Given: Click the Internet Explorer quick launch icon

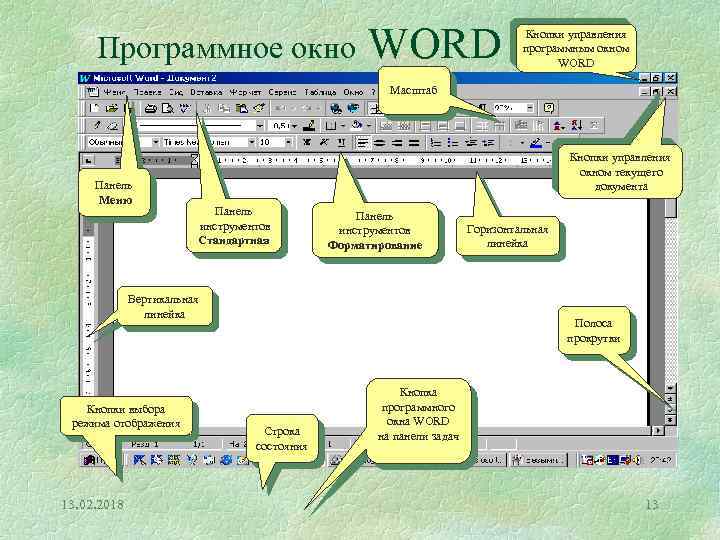Looking at the screenshot, I should click(225, 459).
